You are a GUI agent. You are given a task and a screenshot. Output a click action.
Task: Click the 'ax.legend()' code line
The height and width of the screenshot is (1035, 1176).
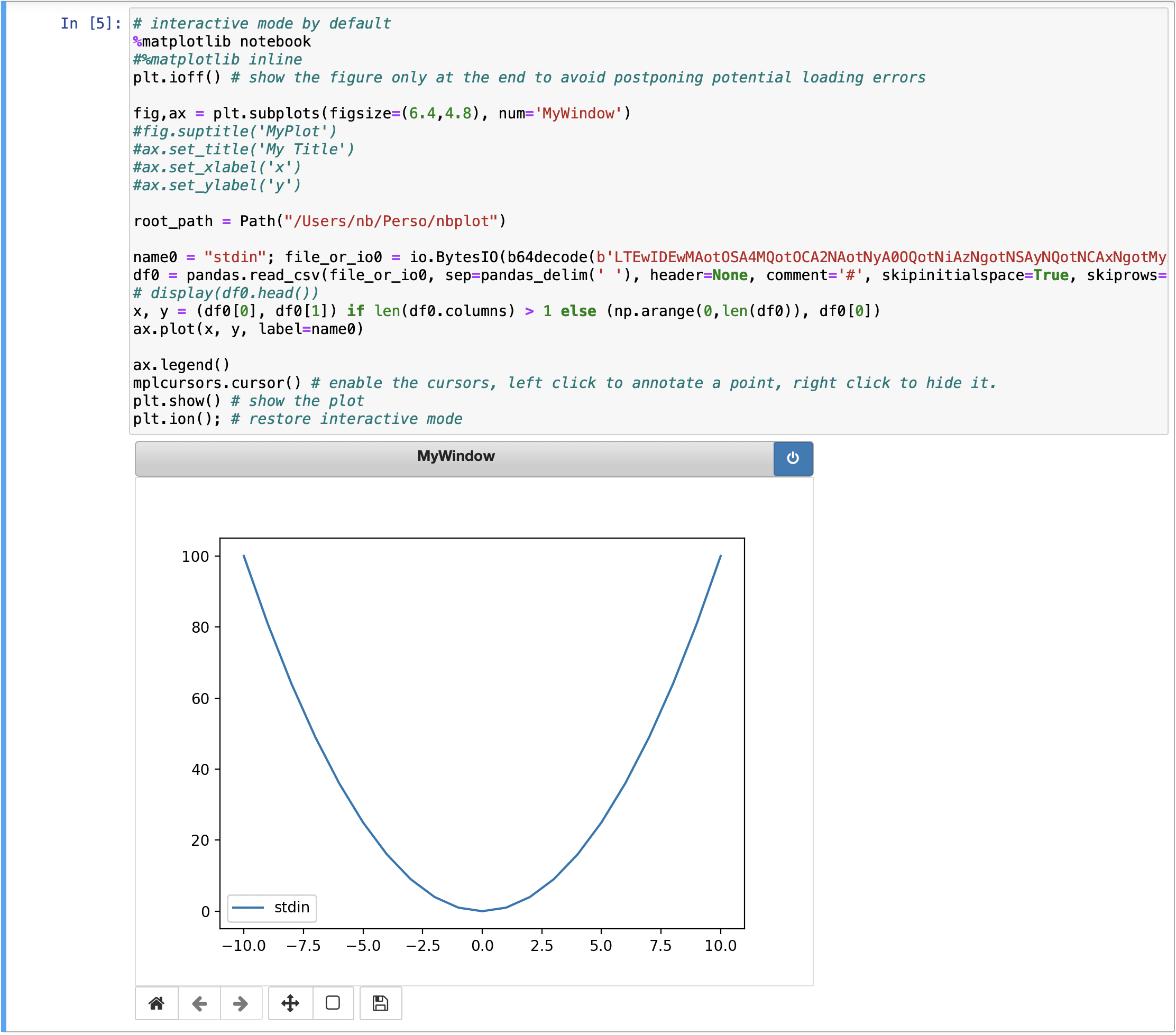tap(181, 365)
